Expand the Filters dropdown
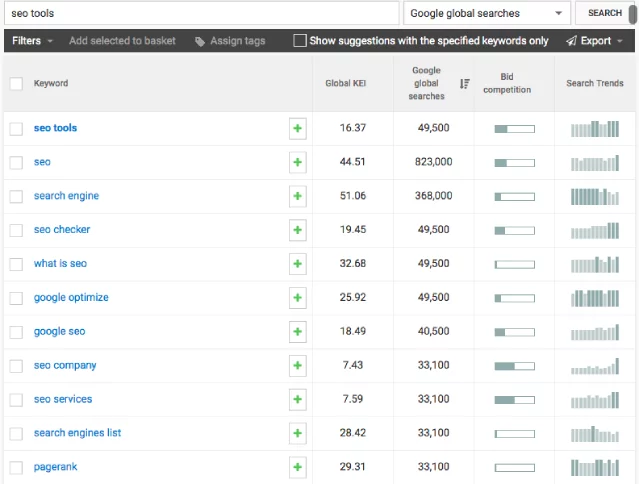 click(x=33, y=41)
